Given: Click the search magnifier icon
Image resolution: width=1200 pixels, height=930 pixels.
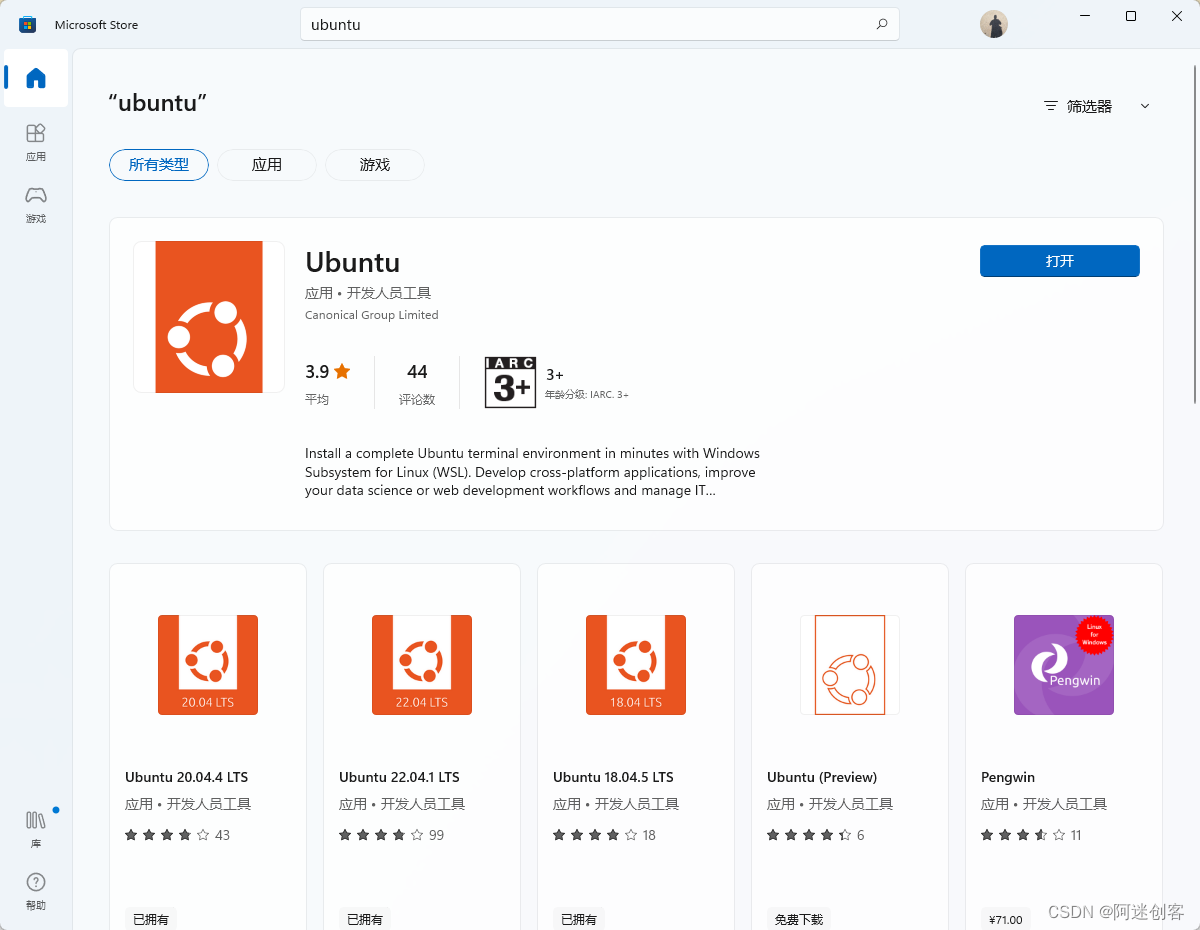Looking at the screenshot, I should pos(880,23).
